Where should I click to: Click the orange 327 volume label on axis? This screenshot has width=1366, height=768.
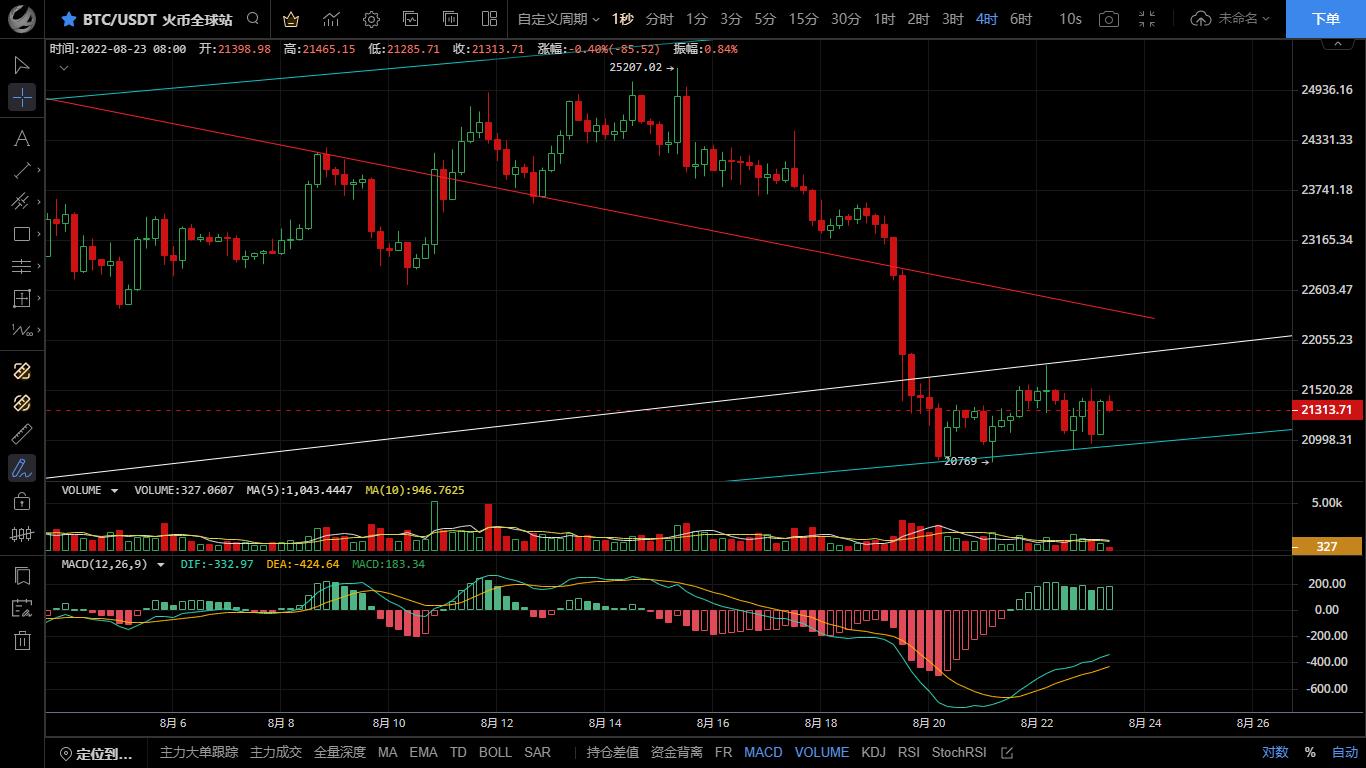(1327, 547)
